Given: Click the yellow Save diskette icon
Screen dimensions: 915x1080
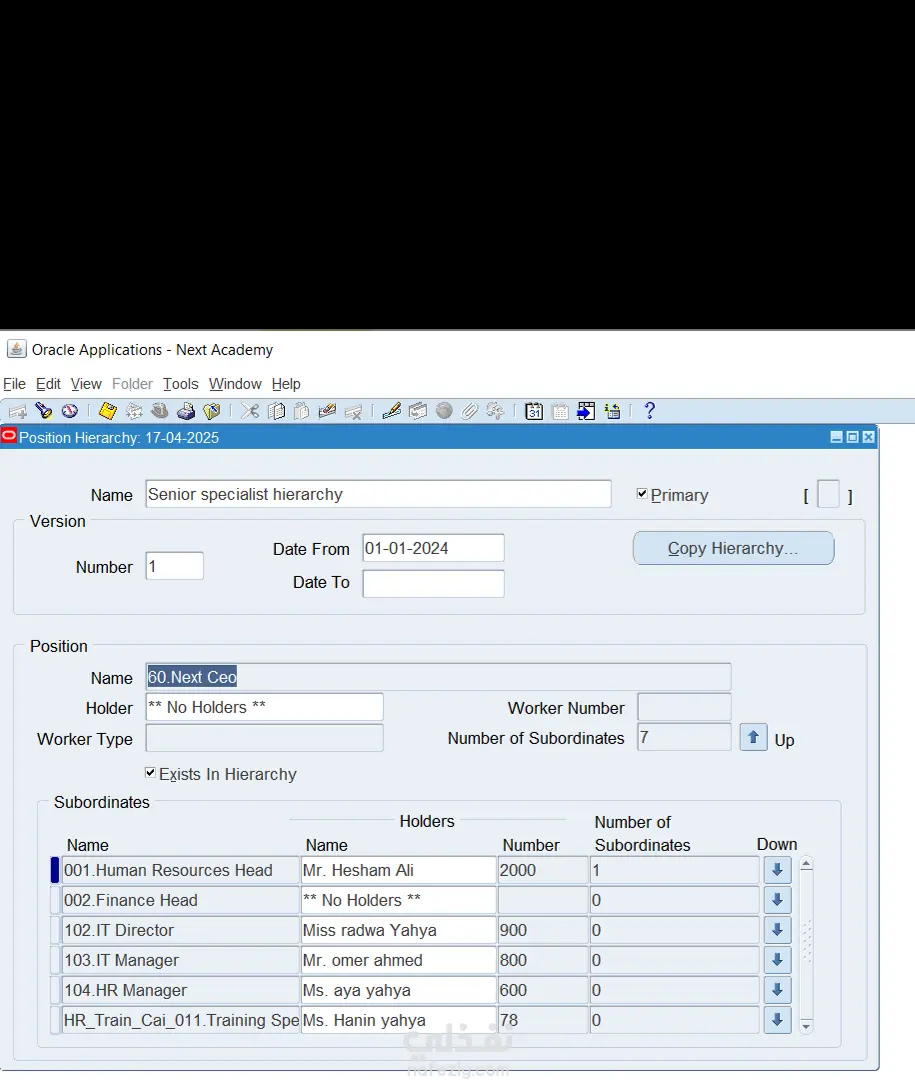Looking at the screenshot, I should click(x=107, y=412).
